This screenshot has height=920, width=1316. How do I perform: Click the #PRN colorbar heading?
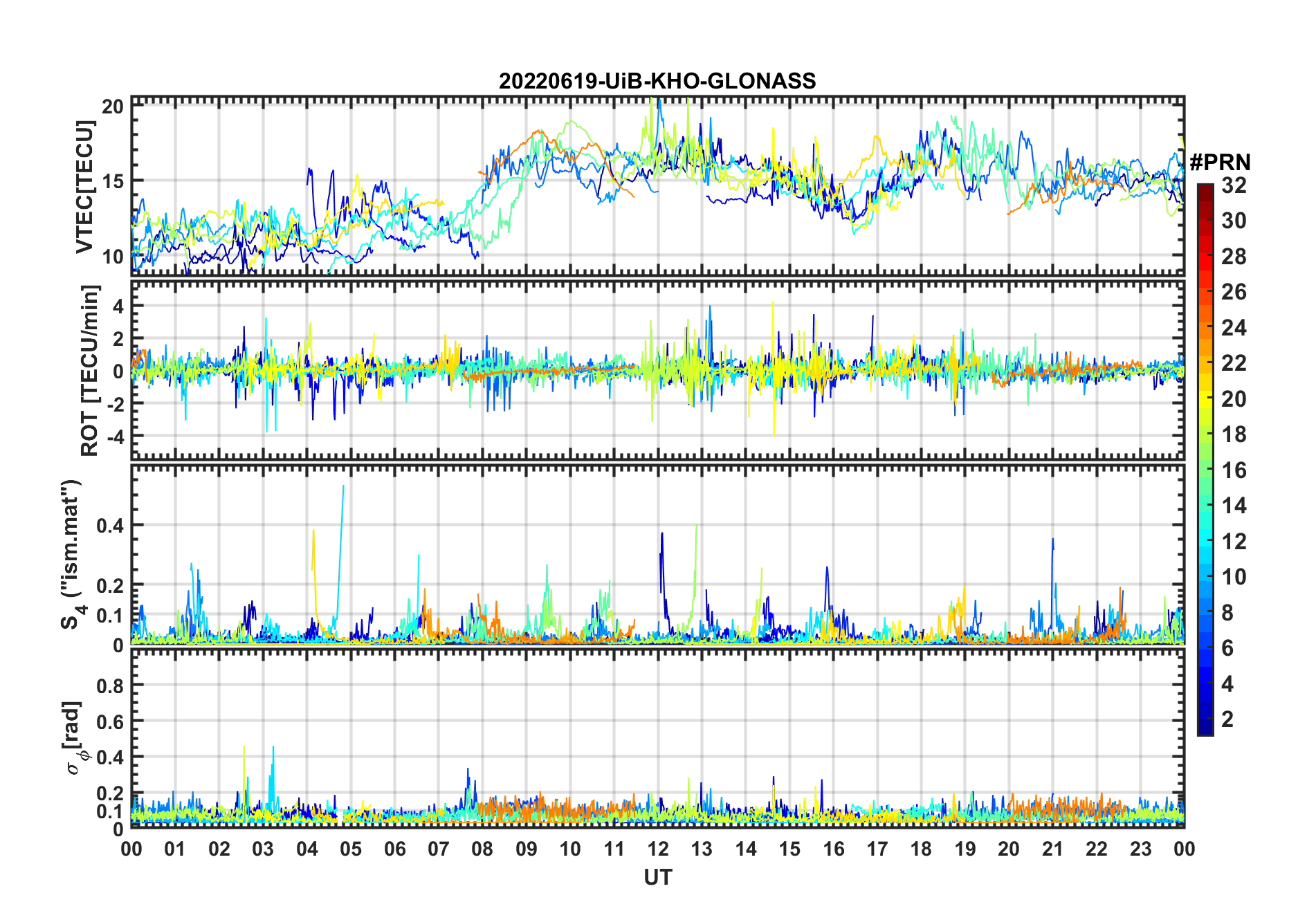pyautogui.click(x=1220, y=162)
